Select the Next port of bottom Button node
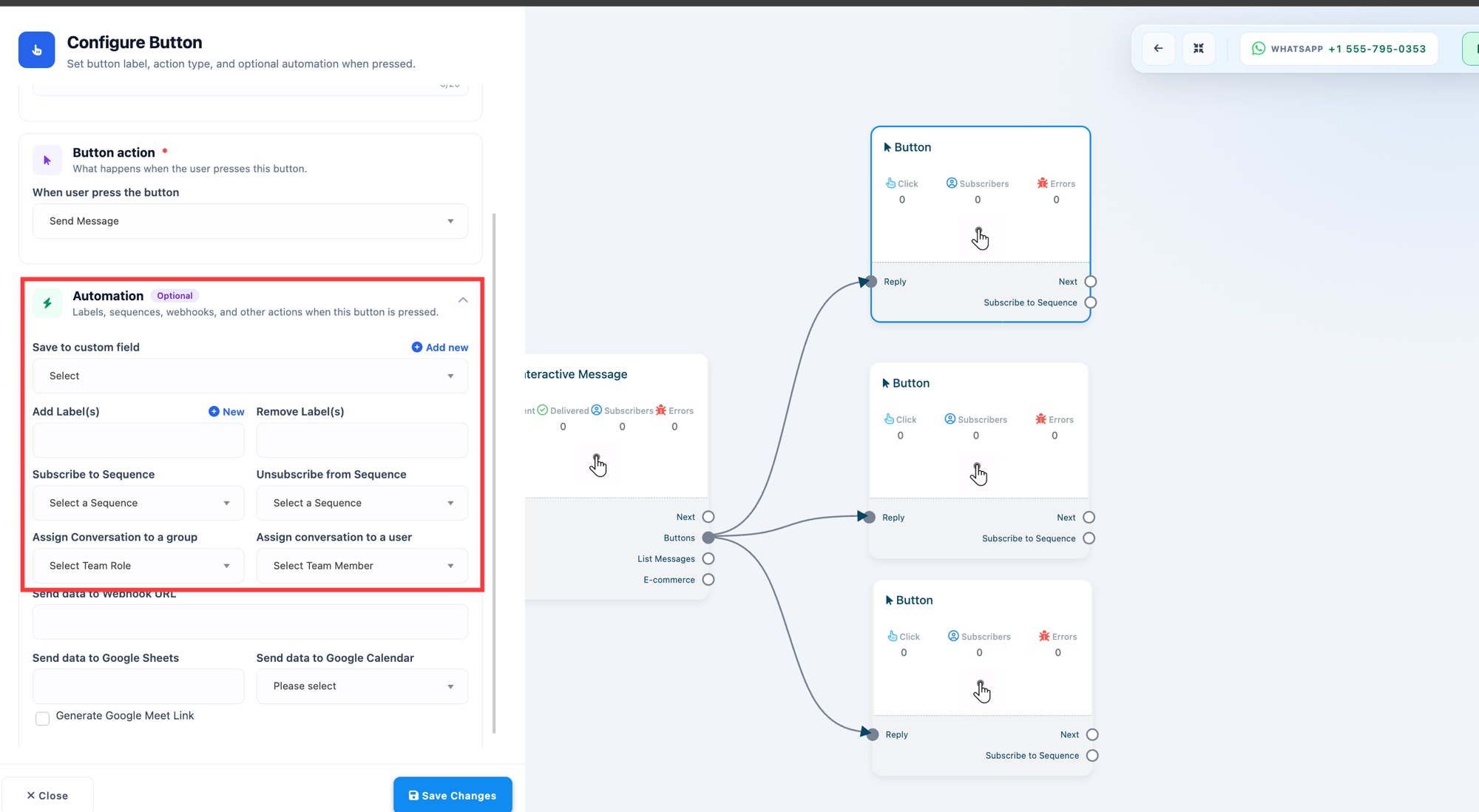Viewport: 1479px width, 812px height. tap(1092, 735)
